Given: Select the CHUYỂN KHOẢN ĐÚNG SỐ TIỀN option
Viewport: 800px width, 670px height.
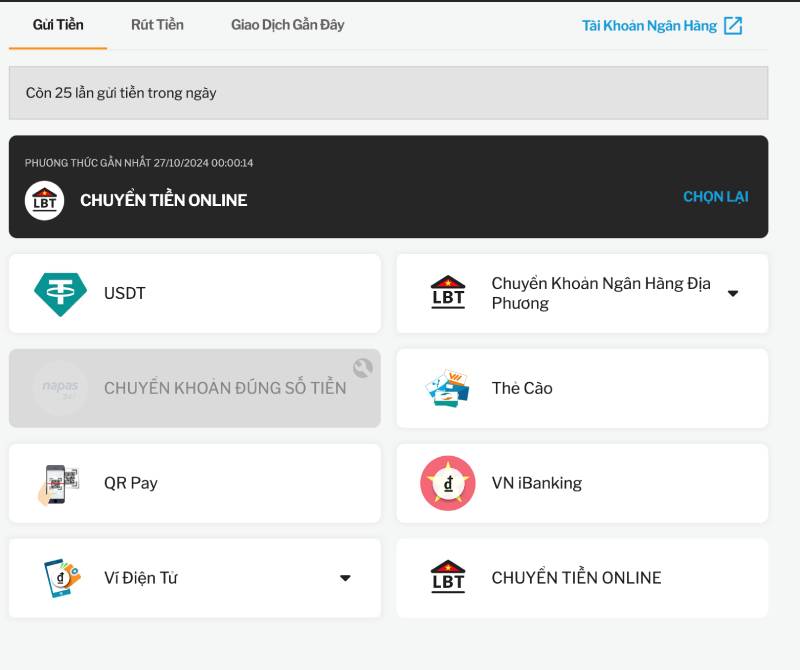Looking at the screenshot, I should pyautogui.click(x=224, y=388).
